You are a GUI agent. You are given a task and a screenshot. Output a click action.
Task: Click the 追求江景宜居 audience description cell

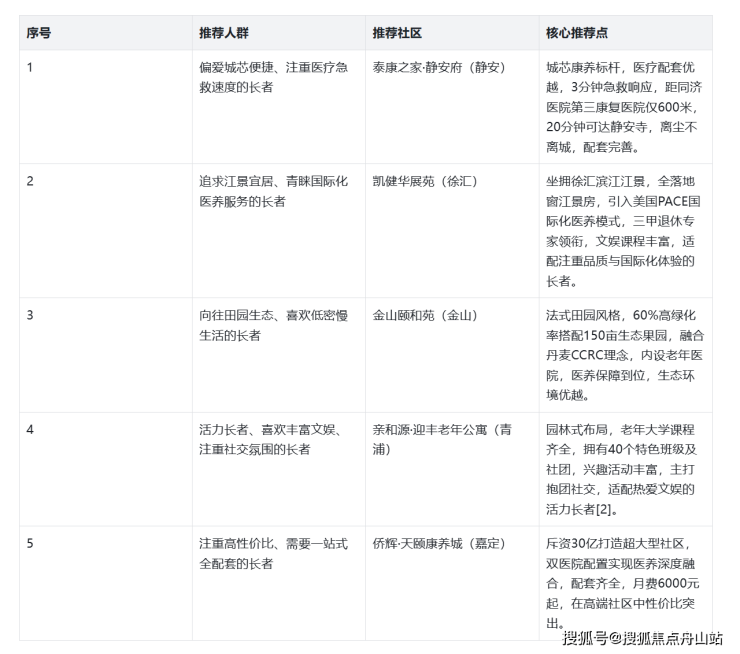tap(270, 192)
